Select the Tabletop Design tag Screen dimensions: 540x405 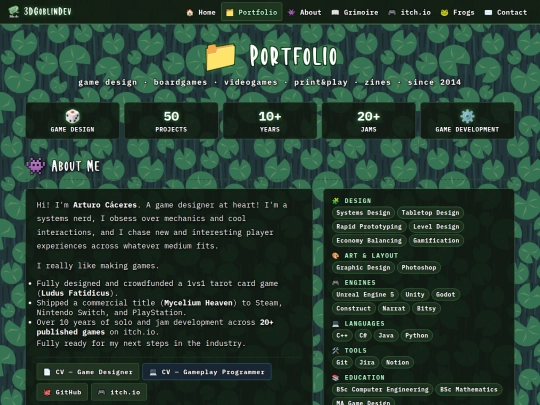430,213
